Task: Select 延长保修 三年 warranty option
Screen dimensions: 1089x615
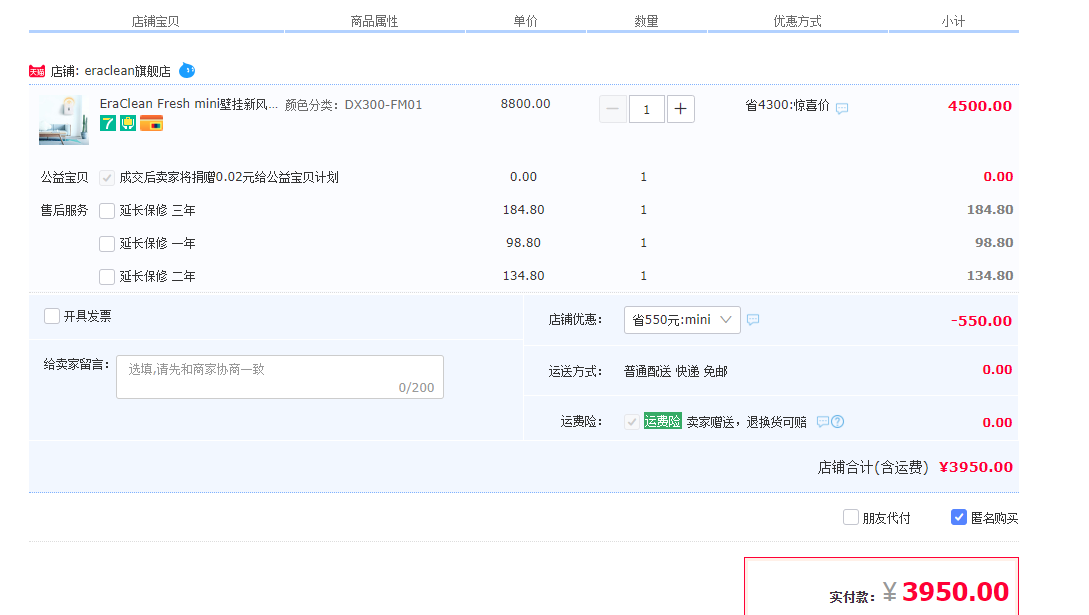Action: coord(107,210)
